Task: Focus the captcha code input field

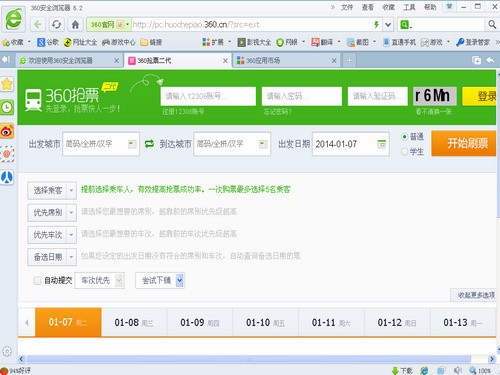Action: [x=377, y=96]
